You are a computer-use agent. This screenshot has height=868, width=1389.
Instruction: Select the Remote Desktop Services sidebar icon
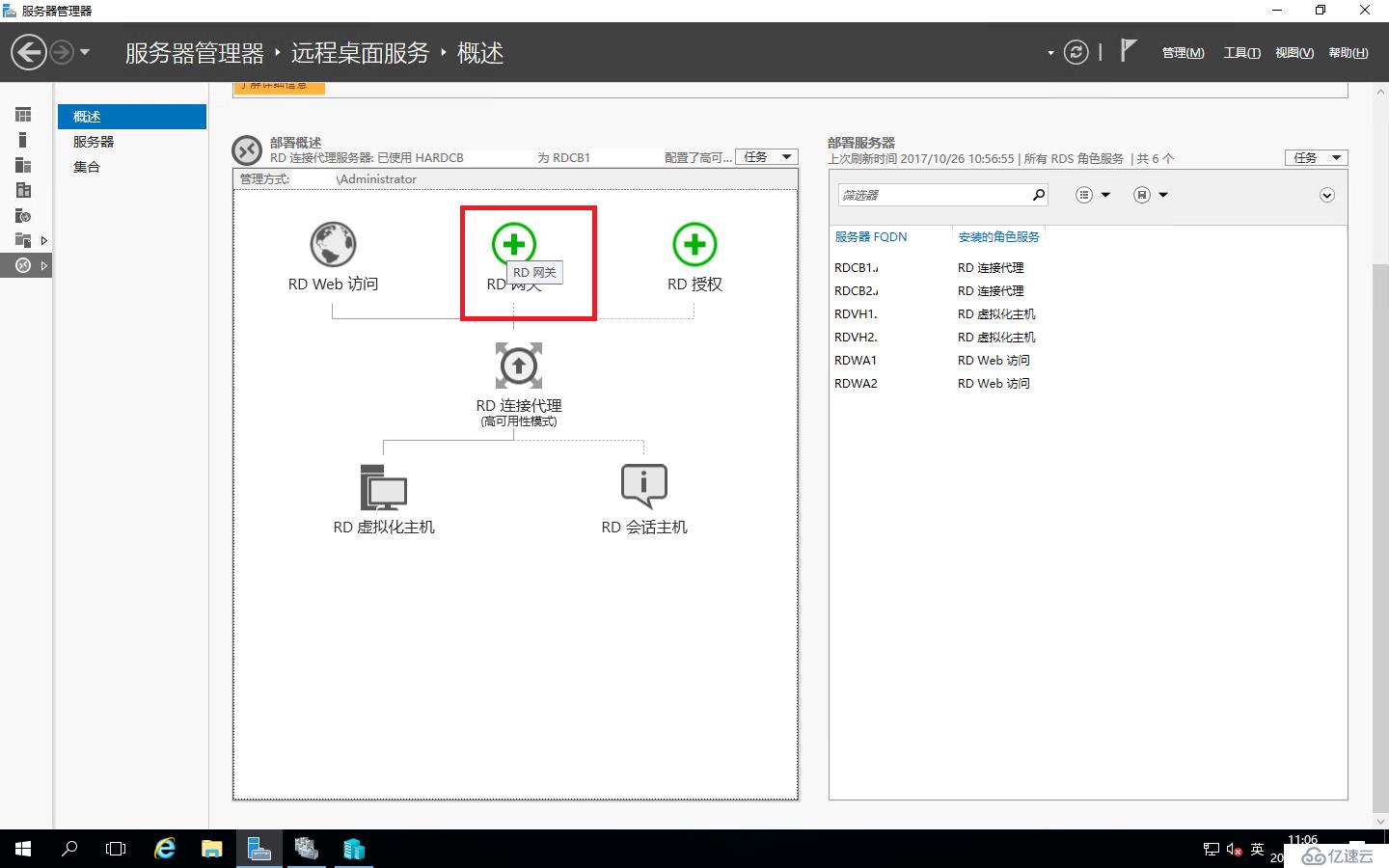tap(23, 265)
